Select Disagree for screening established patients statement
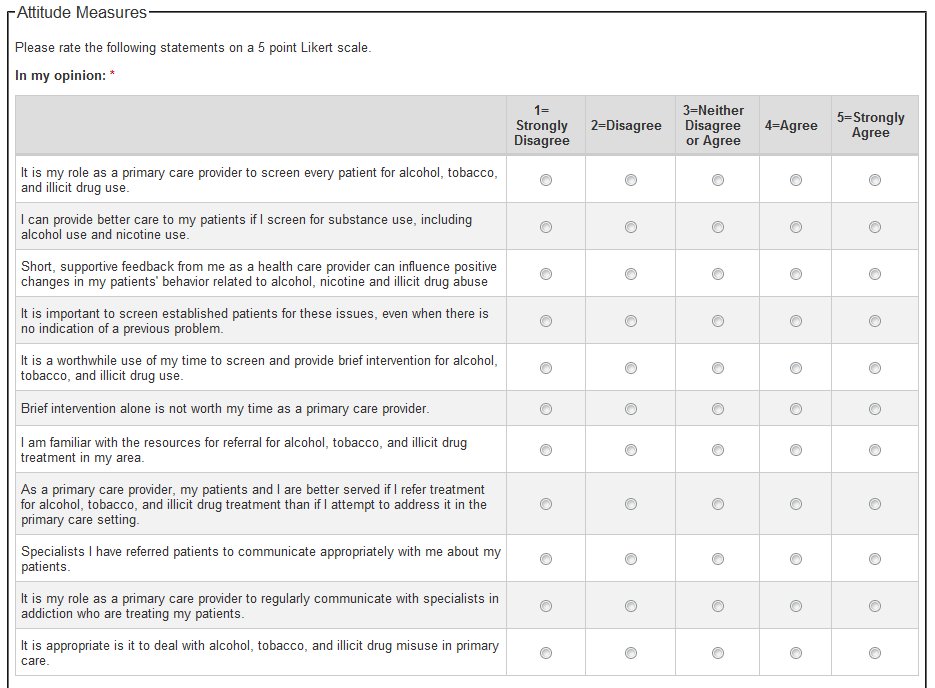 (x=631, y=321)
